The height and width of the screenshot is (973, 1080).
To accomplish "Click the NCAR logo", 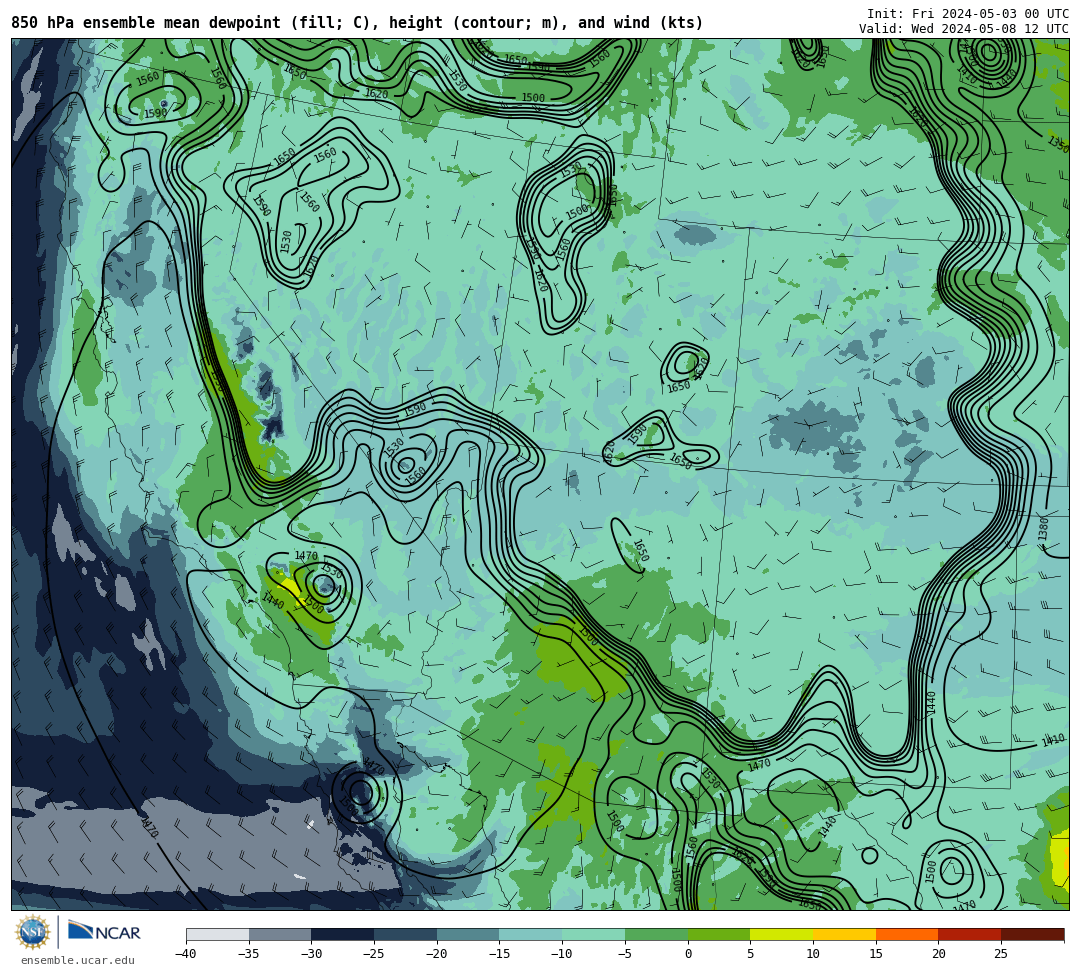I will pyautogui.click(x=105, y=932).
